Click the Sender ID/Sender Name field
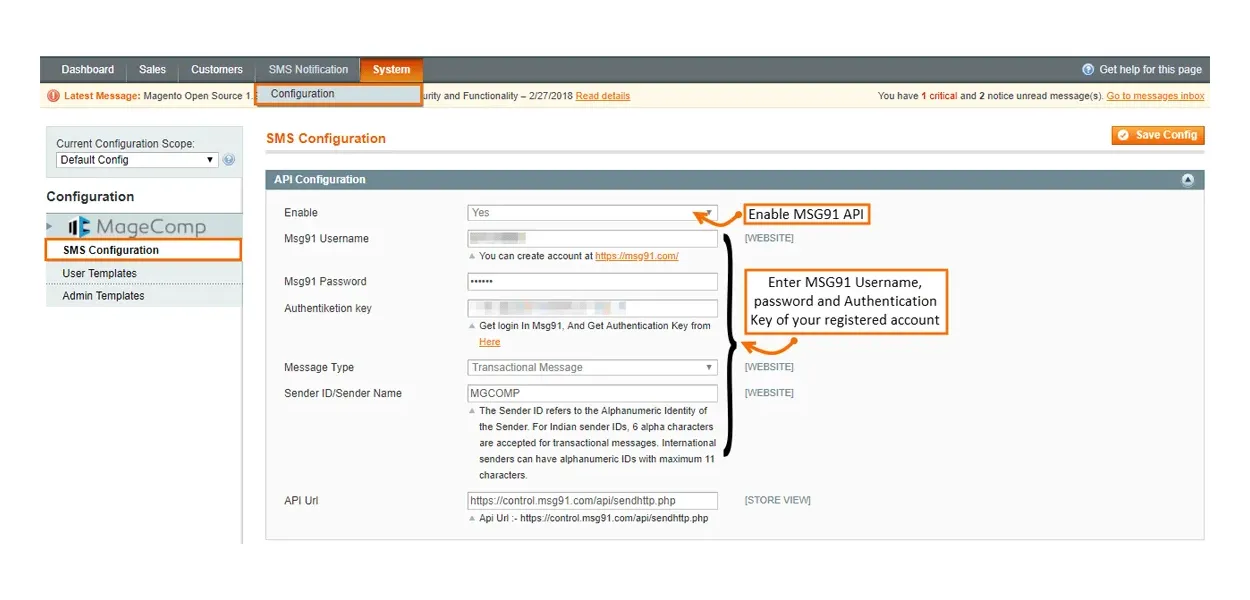Screen dimensions: 1250x600 pyautogui.click(x=592, y=394)
